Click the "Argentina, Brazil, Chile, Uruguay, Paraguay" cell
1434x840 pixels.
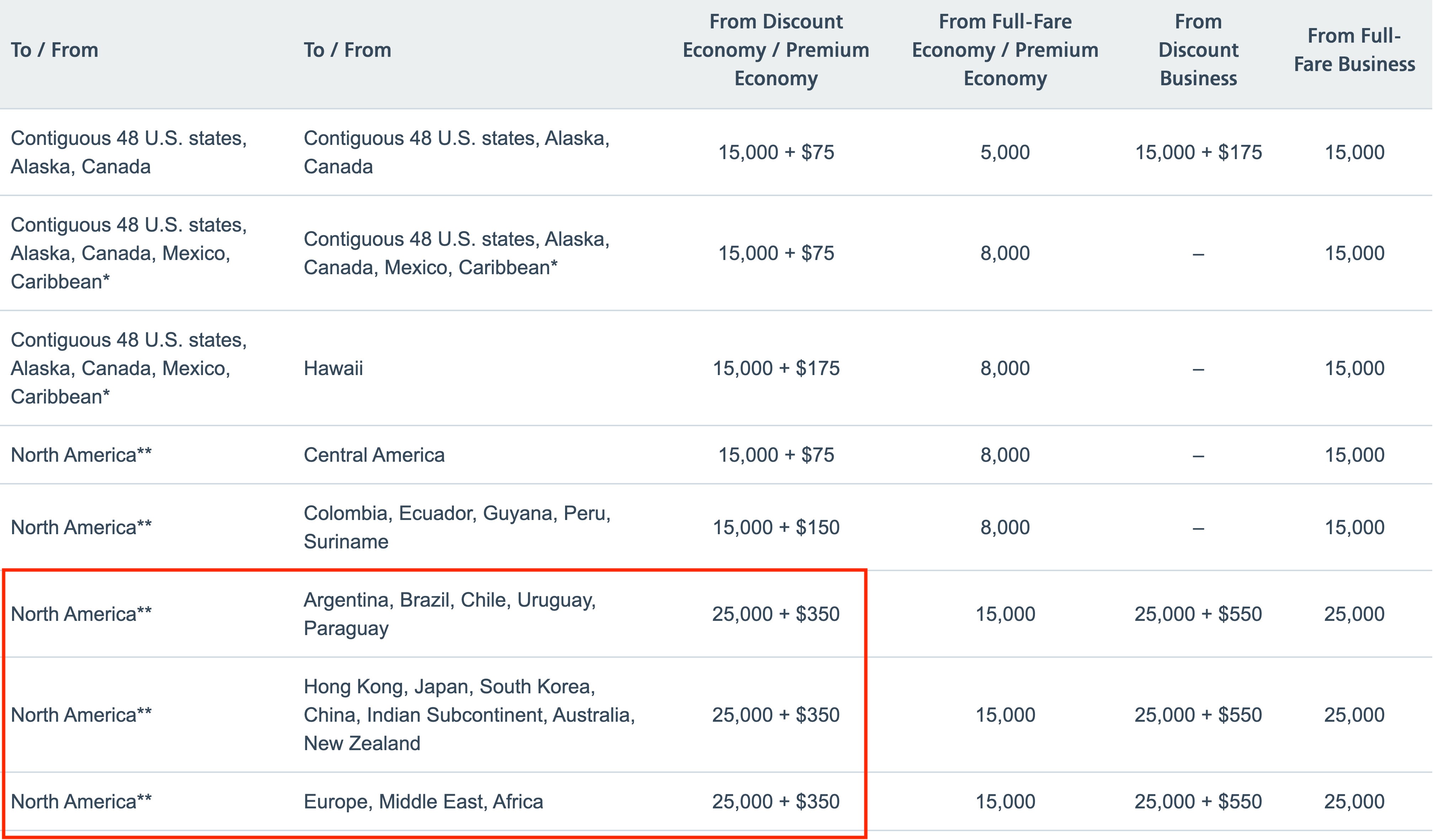coord(450,614)
